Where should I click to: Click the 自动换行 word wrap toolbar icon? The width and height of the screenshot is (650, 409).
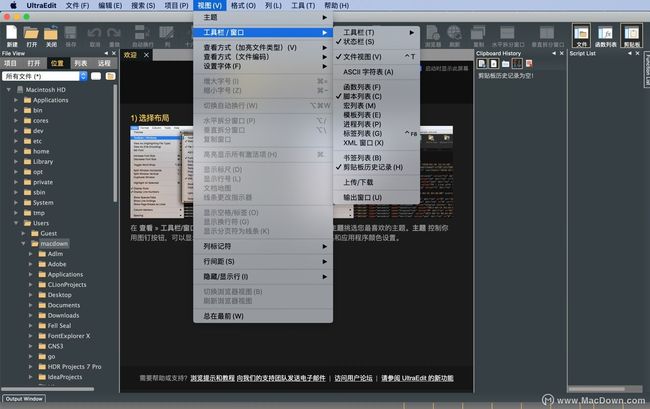[x=142, y=36]
